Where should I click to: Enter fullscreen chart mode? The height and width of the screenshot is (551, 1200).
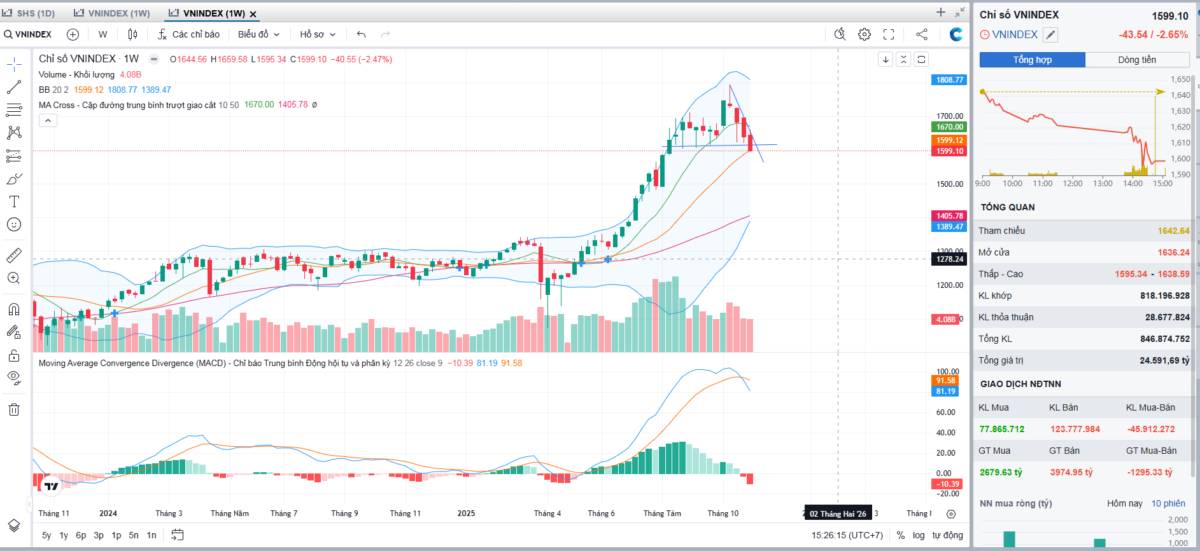pos(888,34)
